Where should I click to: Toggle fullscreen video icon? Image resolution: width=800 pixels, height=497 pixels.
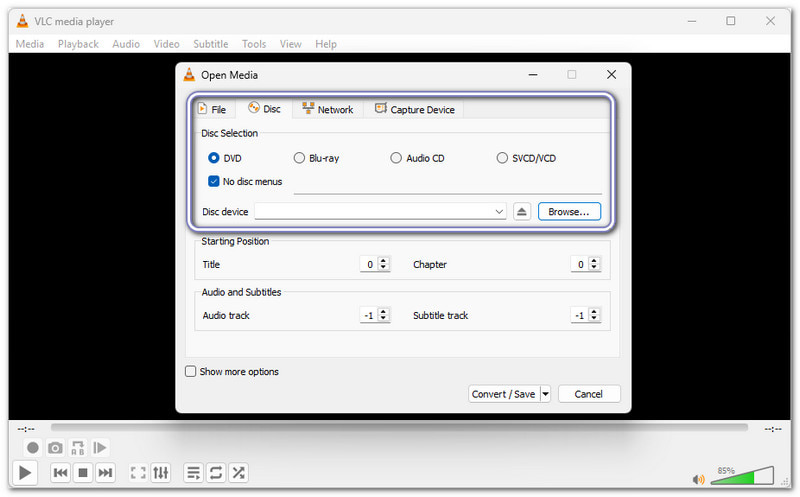(x=138, y=473)
